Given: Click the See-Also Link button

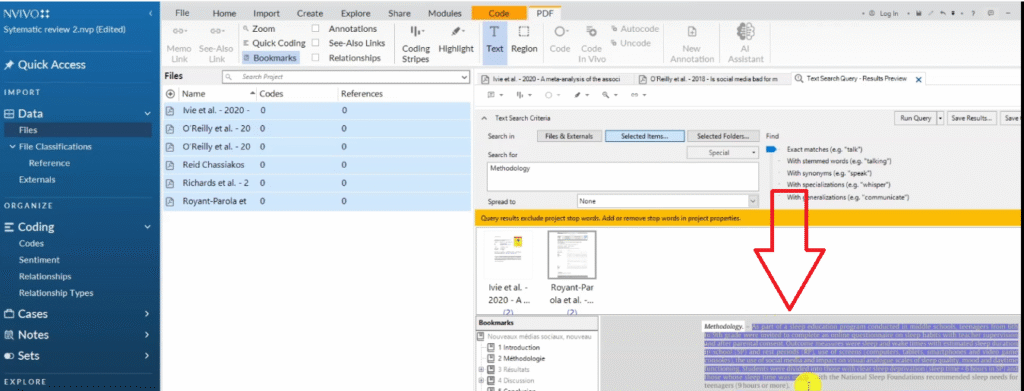Looking at the screenshot, I should [x=216, y=44].
